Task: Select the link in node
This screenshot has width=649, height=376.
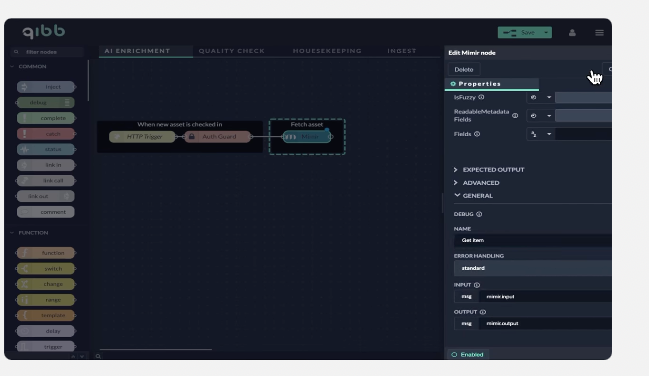Action: pyautogui.click(x=46, y=165)
